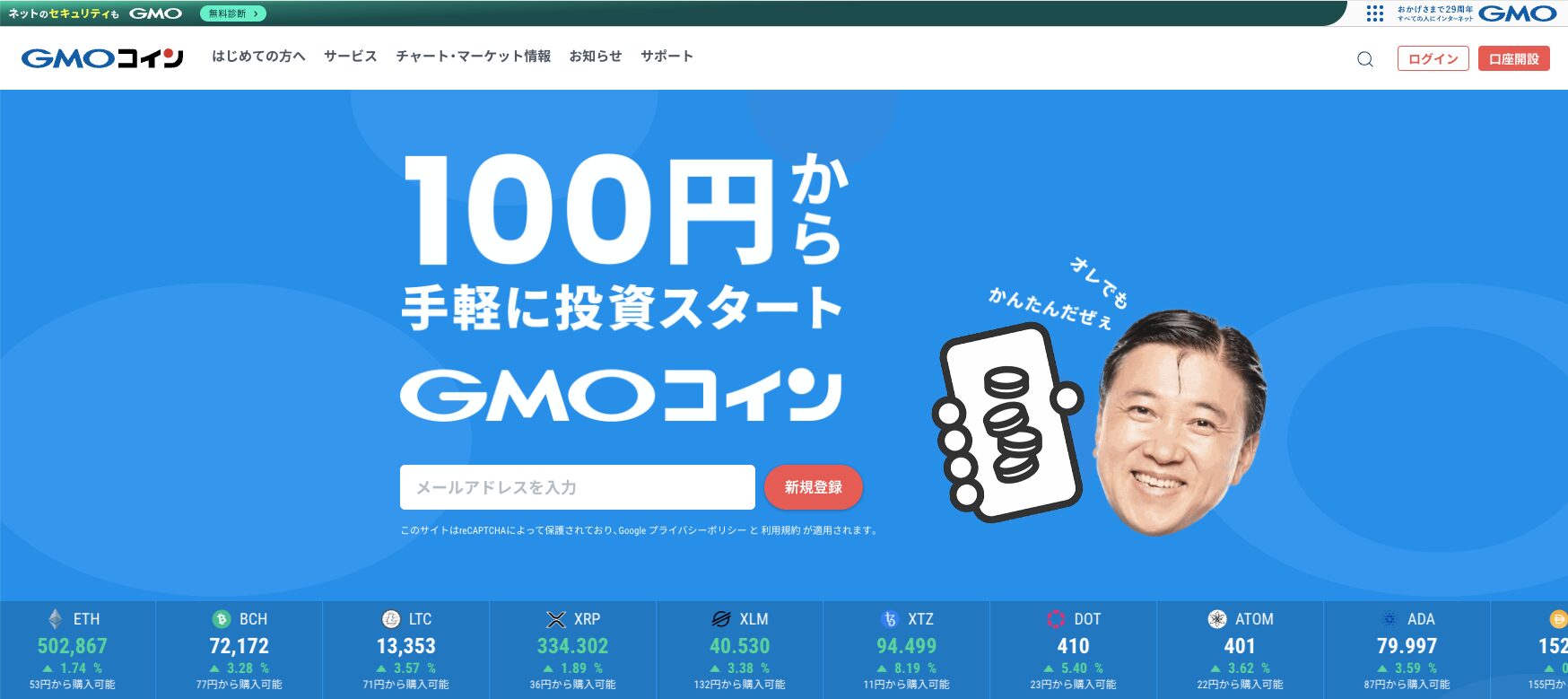Viewport: 1568px width, 699px height.
Task: Select the XRP coin icon
Action: click(556, 619)
